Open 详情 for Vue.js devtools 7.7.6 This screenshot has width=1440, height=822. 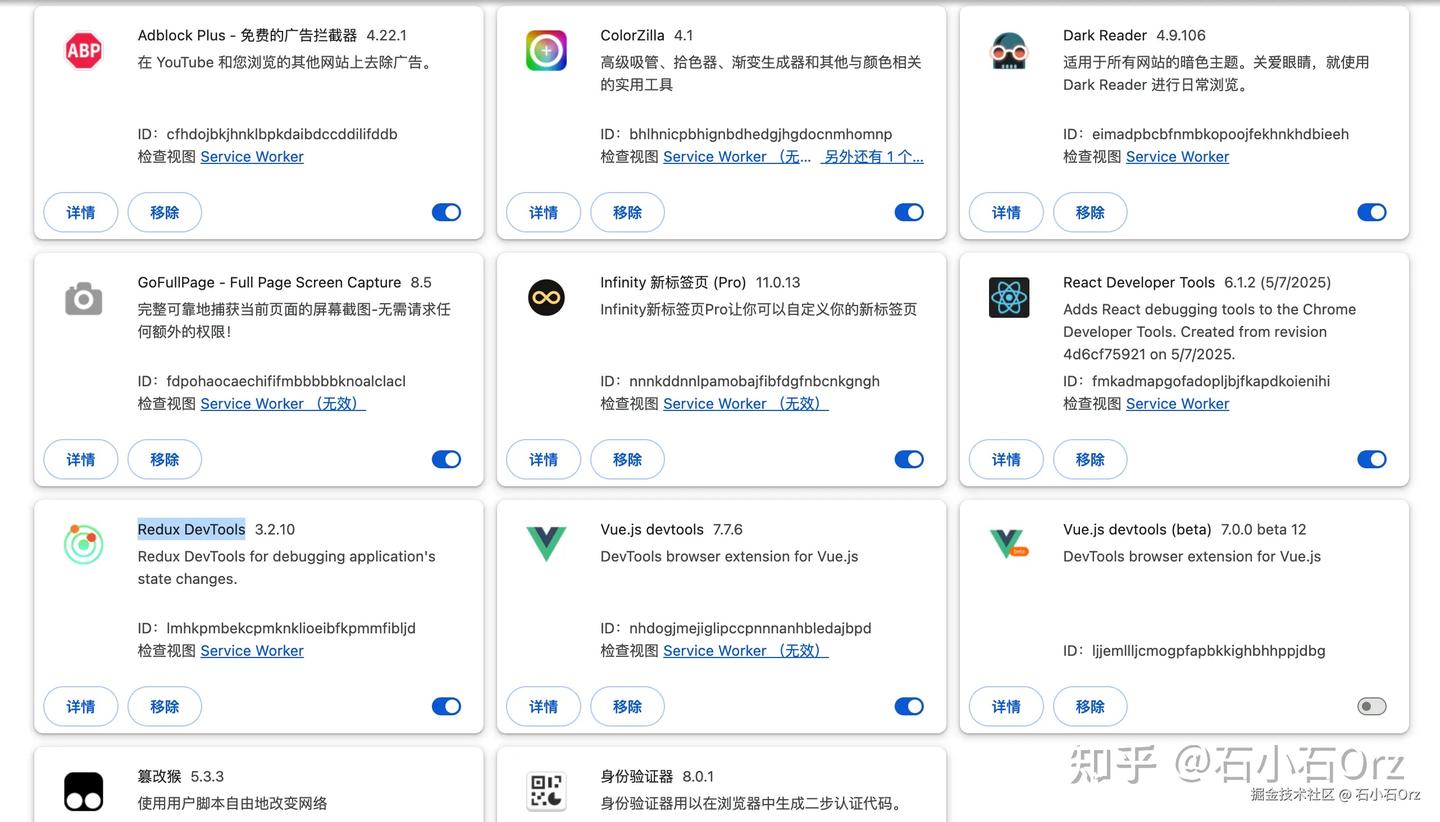pos(544,706)
